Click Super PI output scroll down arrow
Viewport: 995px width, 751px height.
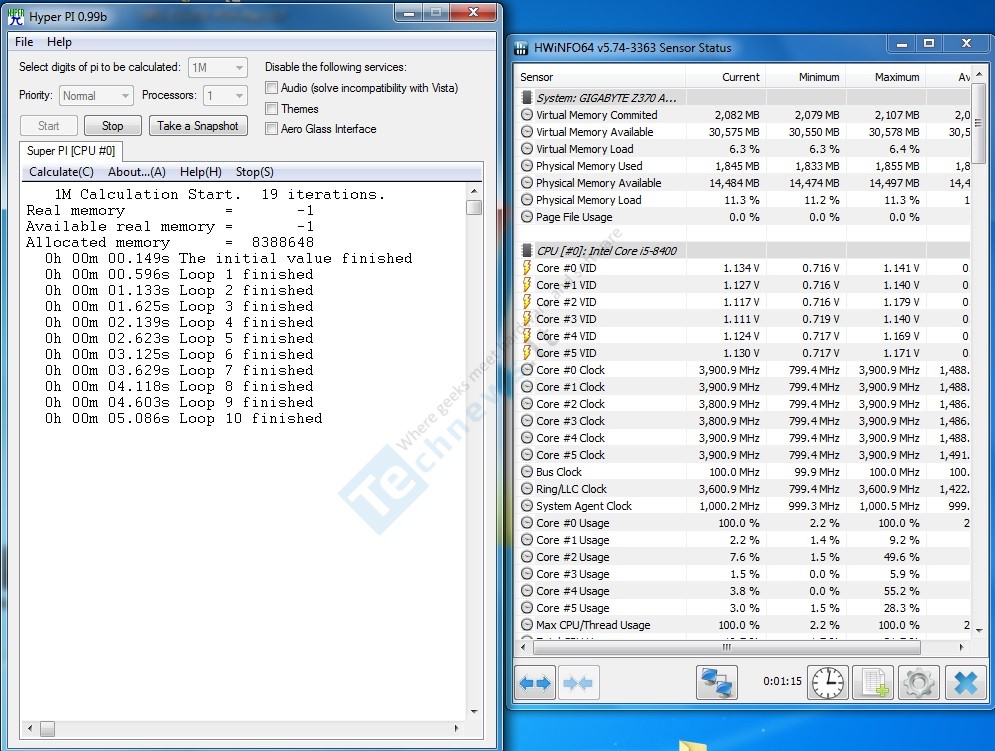[x=474, y=712]
